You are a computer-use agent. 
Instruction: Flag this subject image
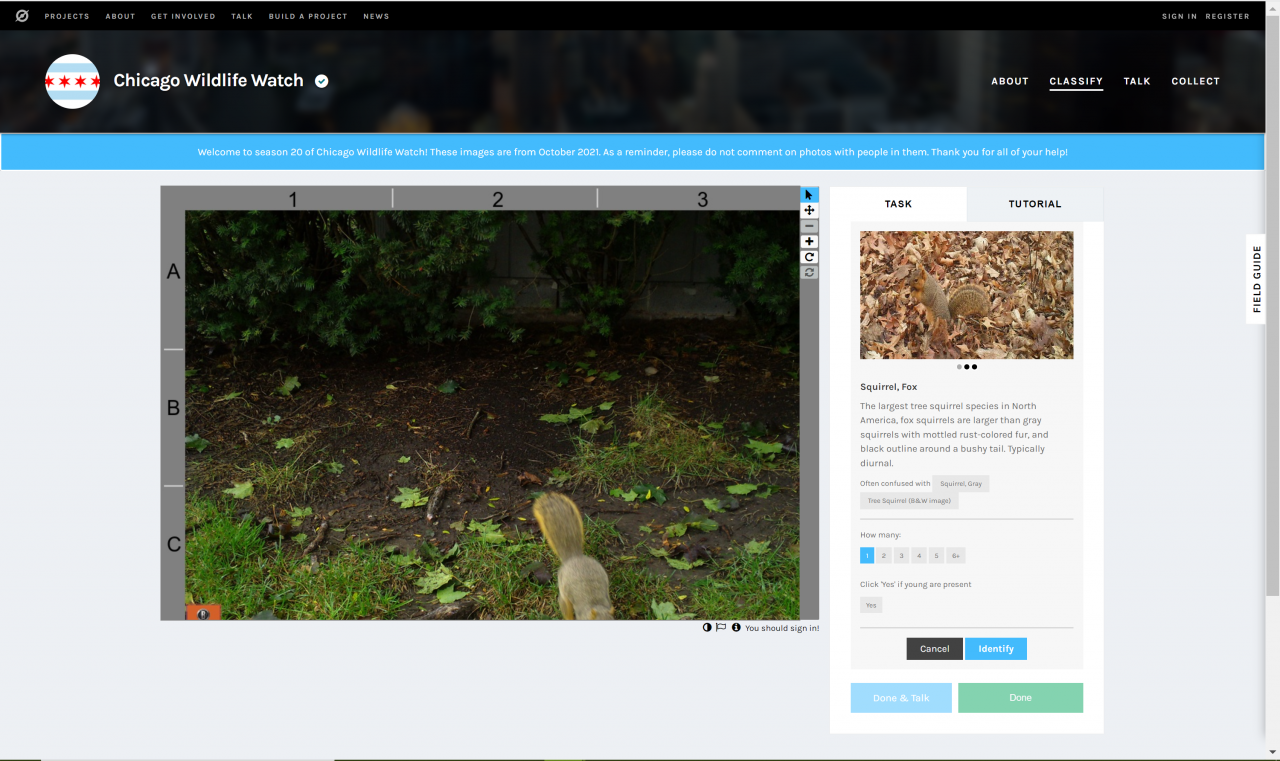coord(721,628)
